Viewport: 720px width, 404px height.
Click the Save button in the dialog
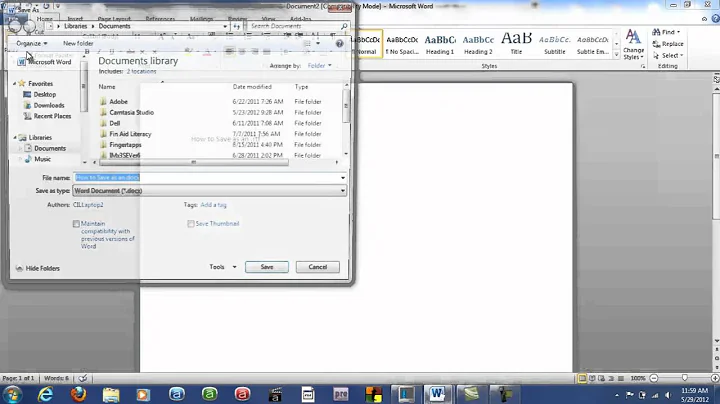coord(266,267)
